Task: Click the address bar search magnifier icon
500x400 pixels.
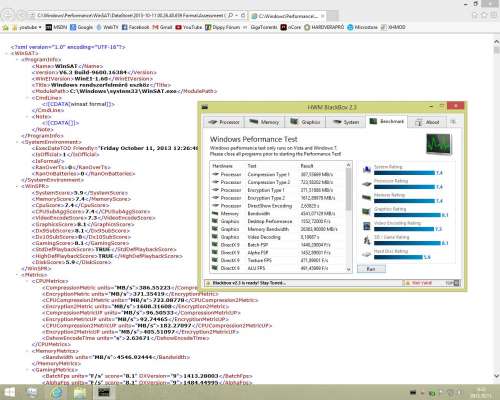Action: click(x=231, y=15)
